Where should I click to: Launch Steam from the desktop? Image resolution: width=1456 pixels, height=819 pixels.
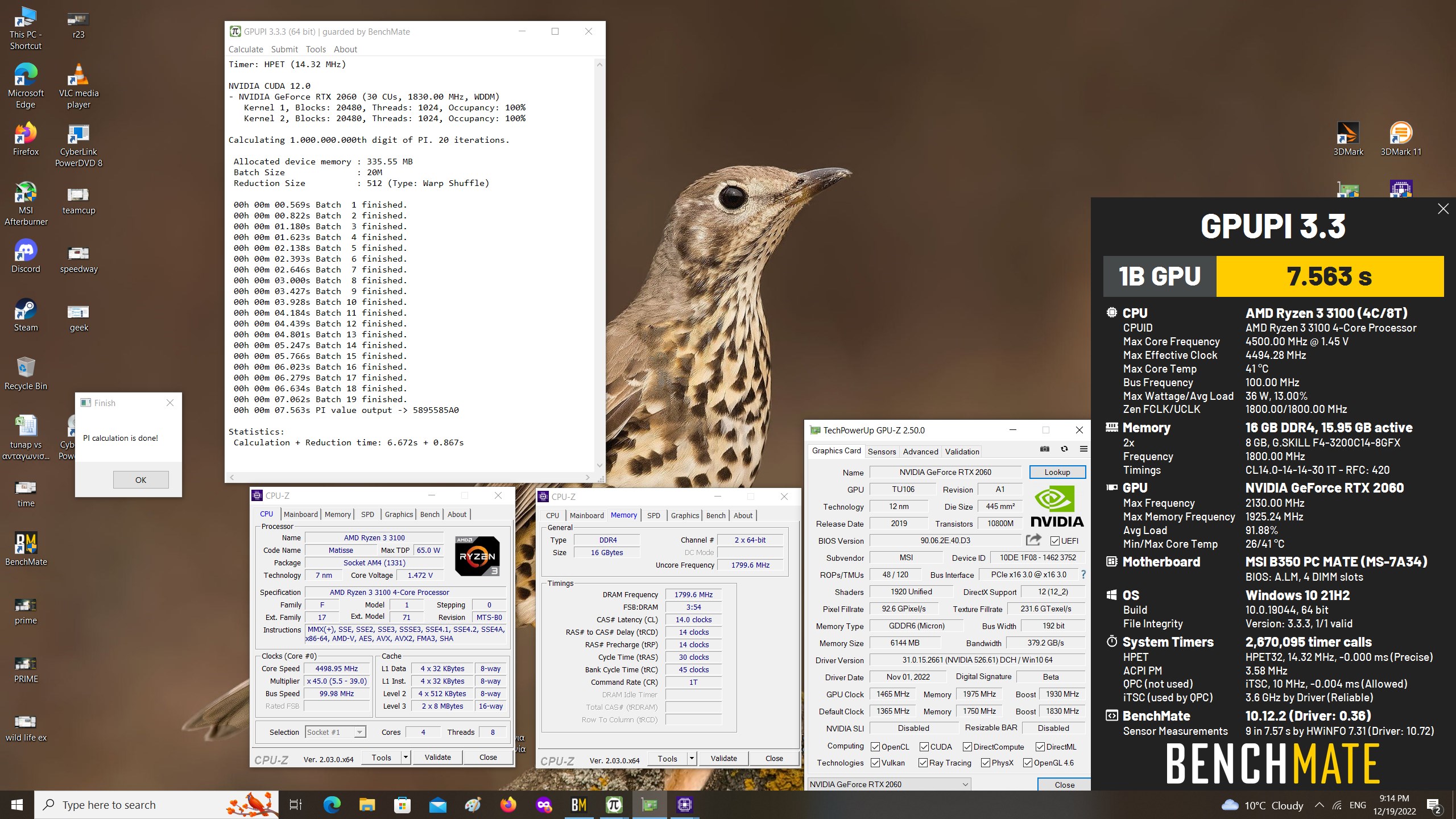tap(26, 315)
